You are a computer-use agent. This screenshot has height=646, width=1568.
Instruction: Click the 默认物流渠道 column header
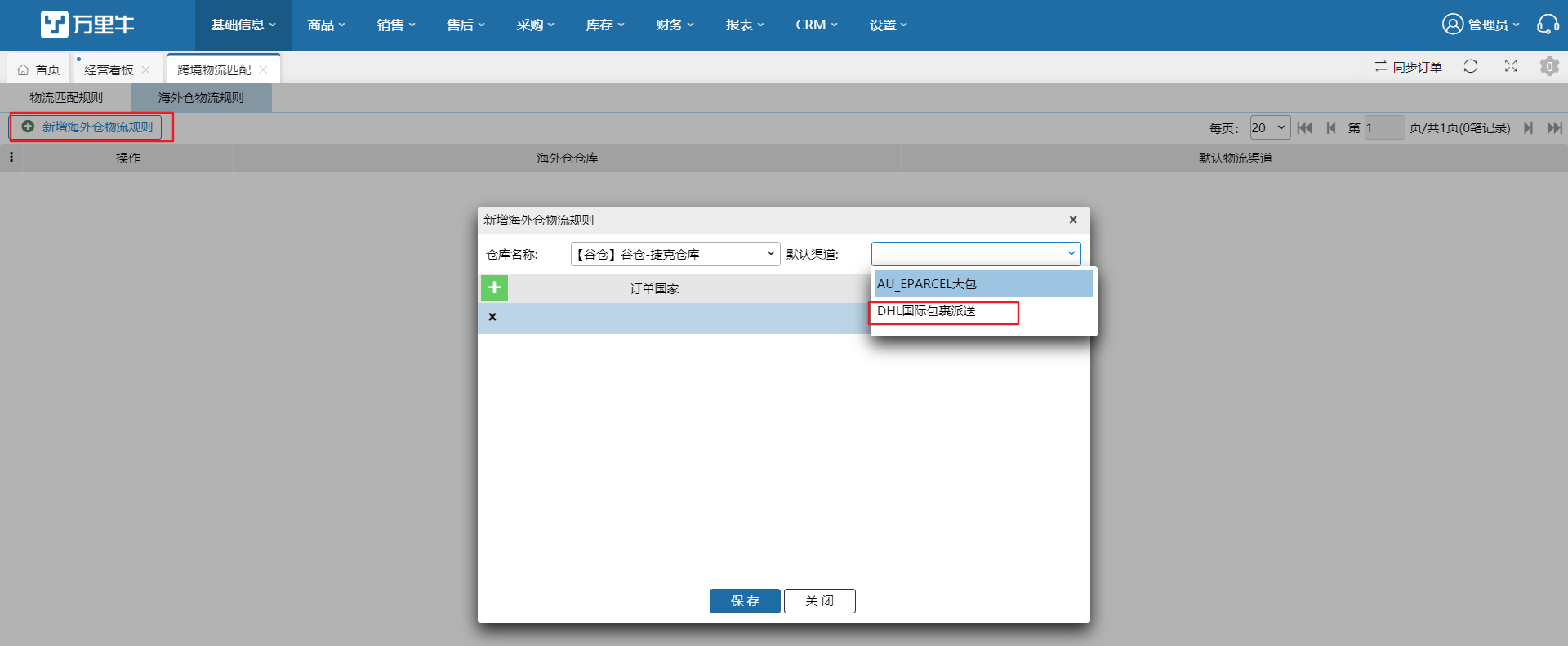click(x=1235, y=158)
